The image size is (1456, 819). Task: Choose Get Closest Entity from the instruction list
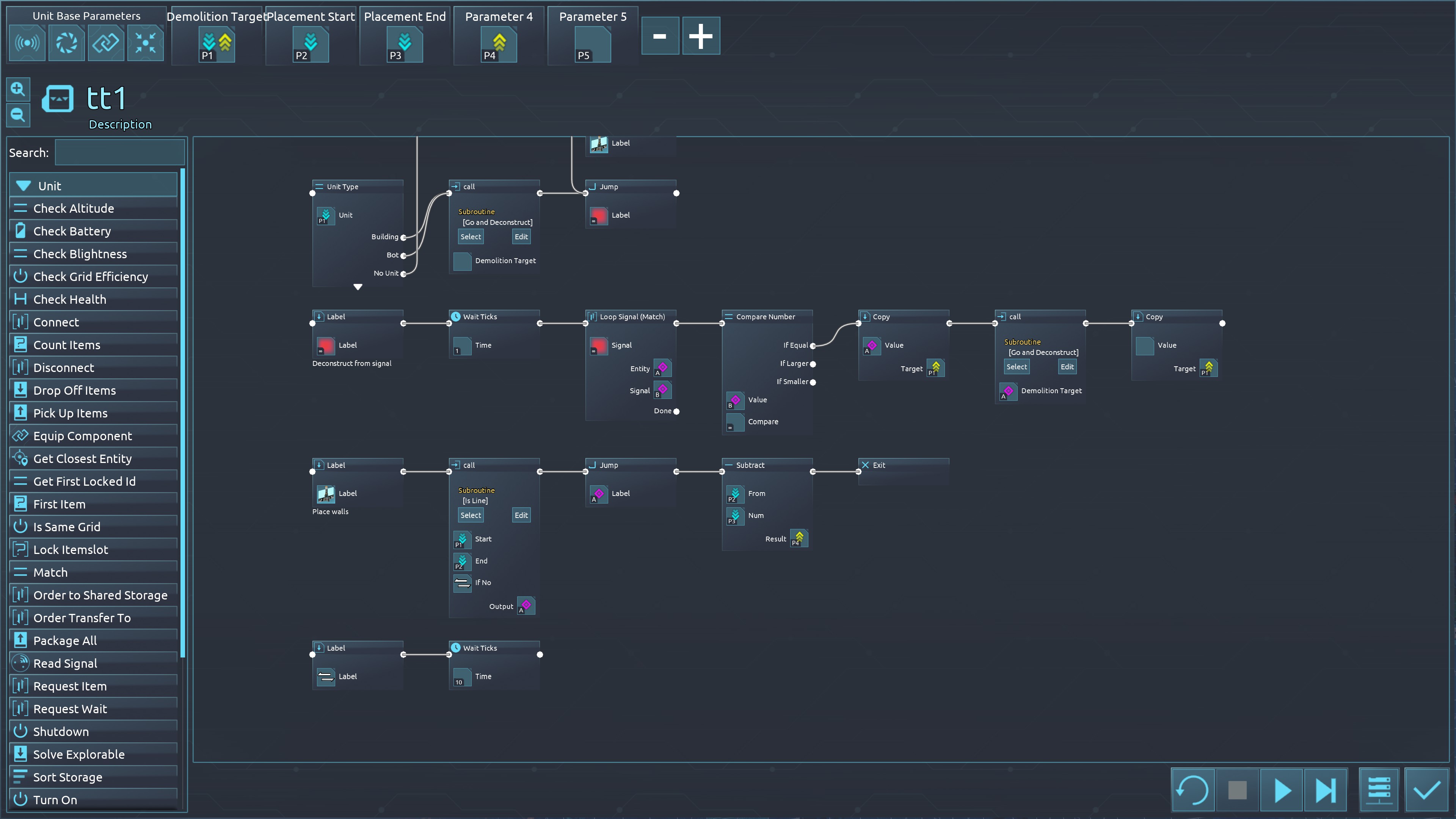coord(83,459)
